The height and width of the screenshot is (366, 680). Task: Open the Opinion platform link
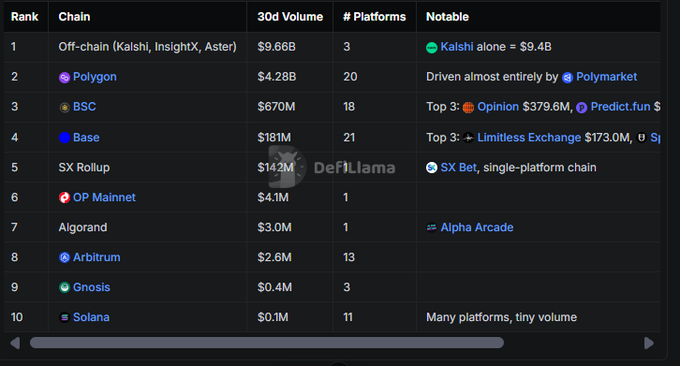498,107
